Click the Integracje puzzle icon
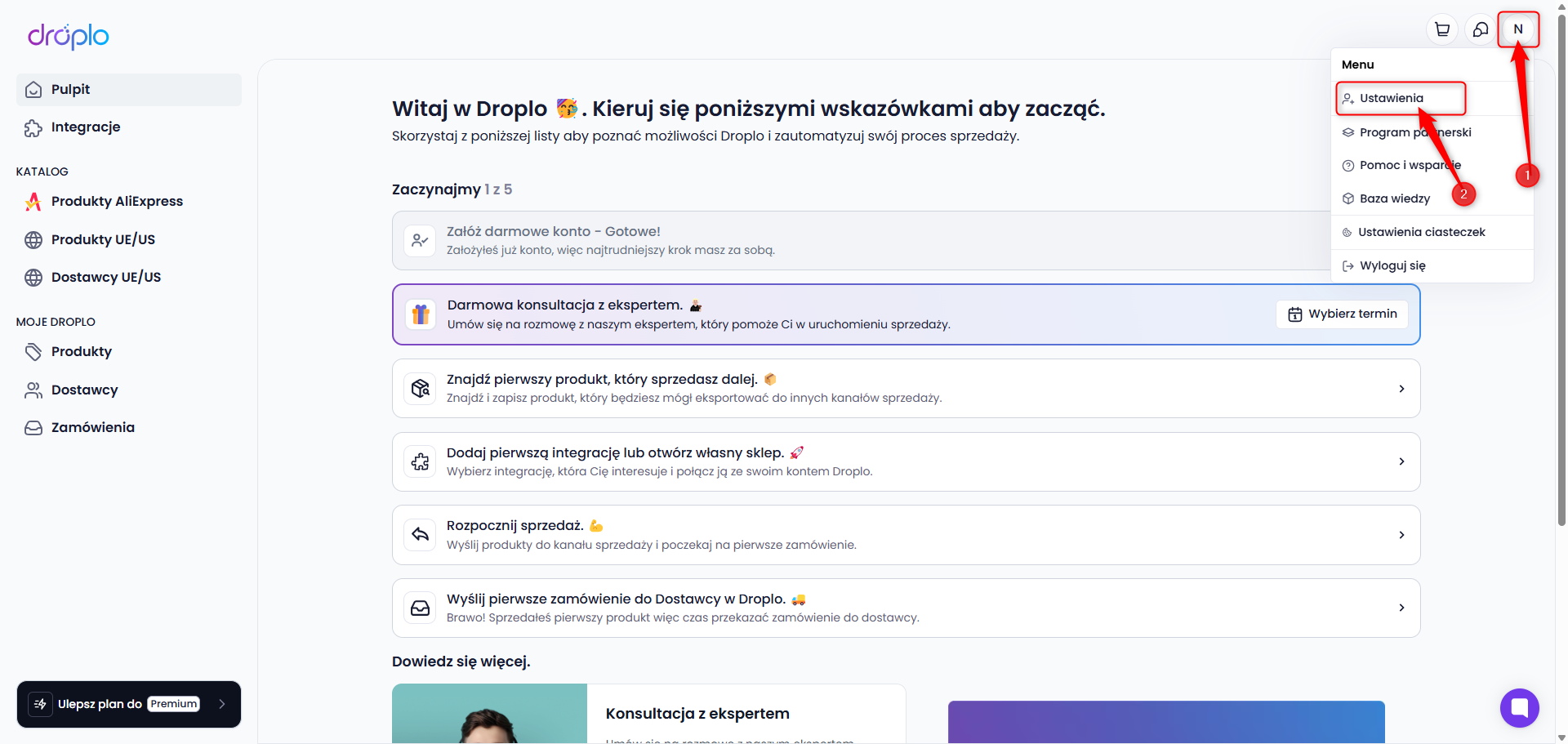Image resolution: width=1568 pixels, height=744 pixels. click(x=33, y=127)
